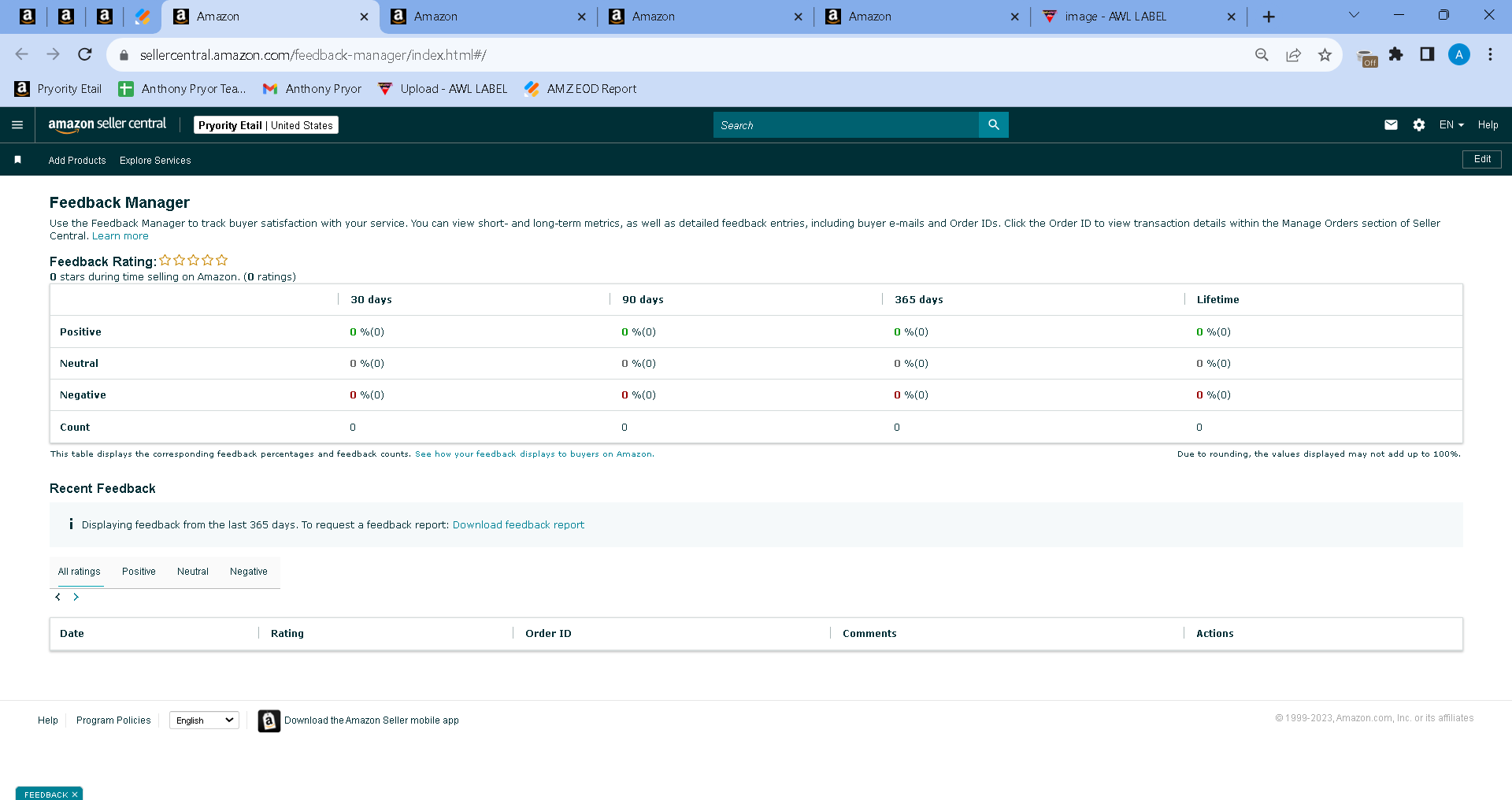Viewport: 1512px width, 800px height.
Task: Open a new browser tab
Action: 1269,17
